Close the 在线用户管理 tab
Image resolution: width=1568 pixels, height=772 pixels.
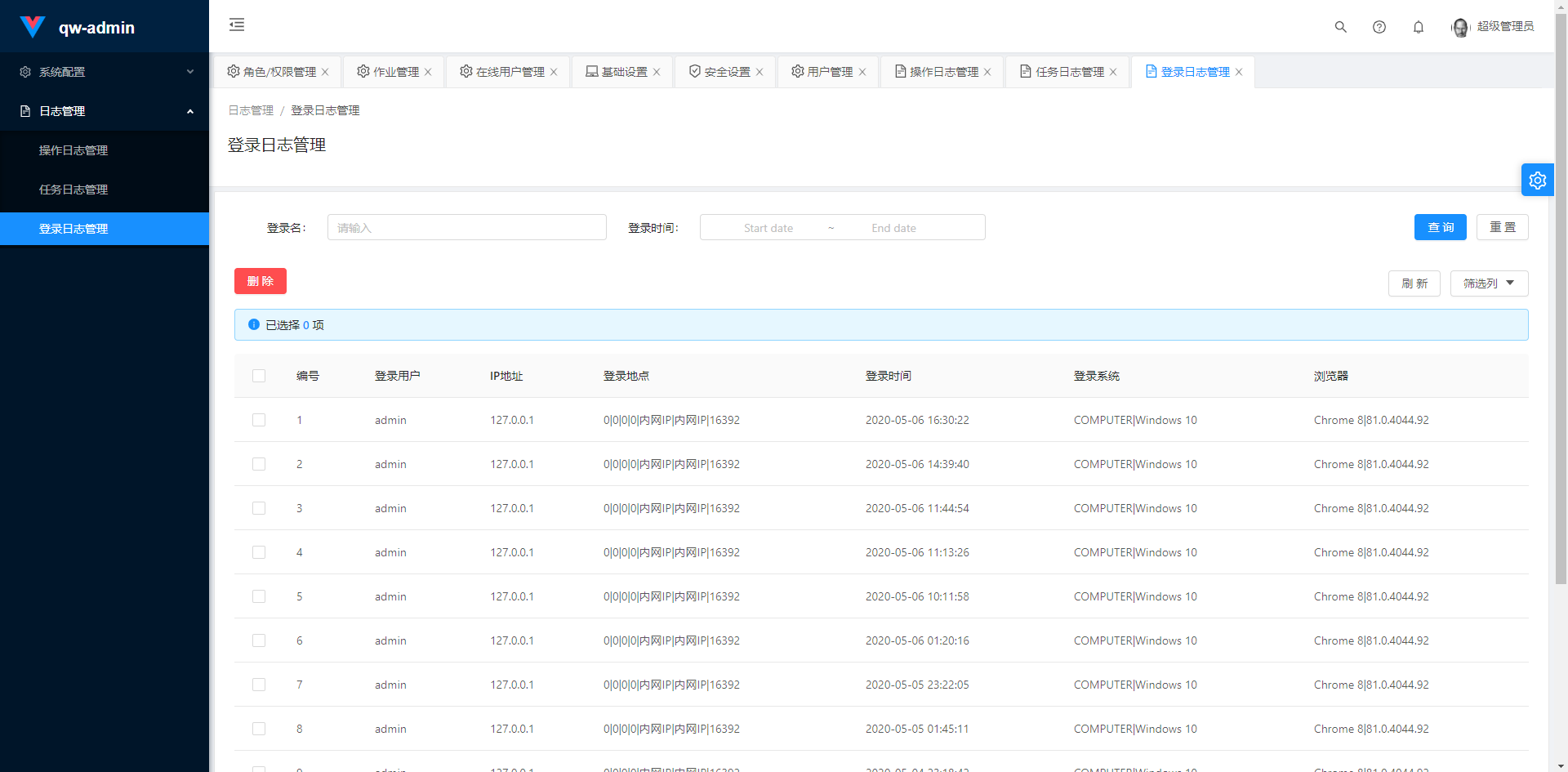(x=554, y=72)
